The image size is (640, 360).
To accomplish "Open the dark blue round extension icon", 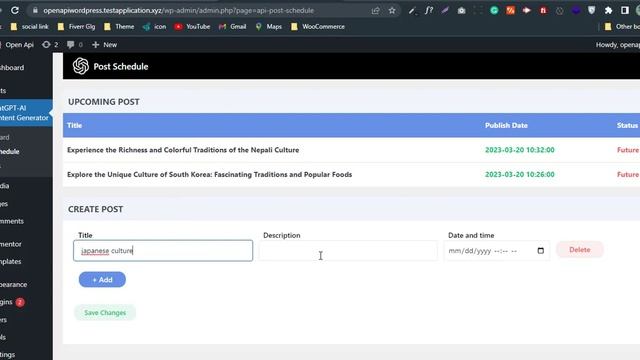I will [x=576, y=11].
